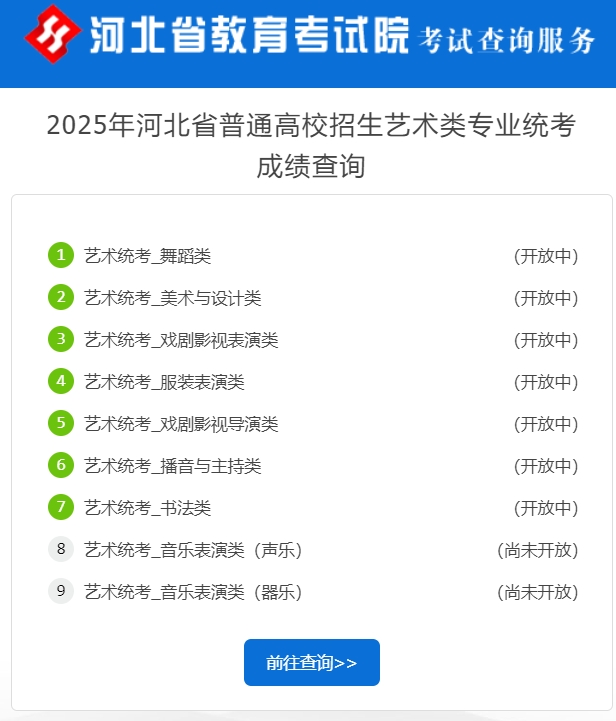The width and height of the screenshot is (616, 721).
Task: Click green number 2 icon for 美术与设计类
Action: point(61,298)
